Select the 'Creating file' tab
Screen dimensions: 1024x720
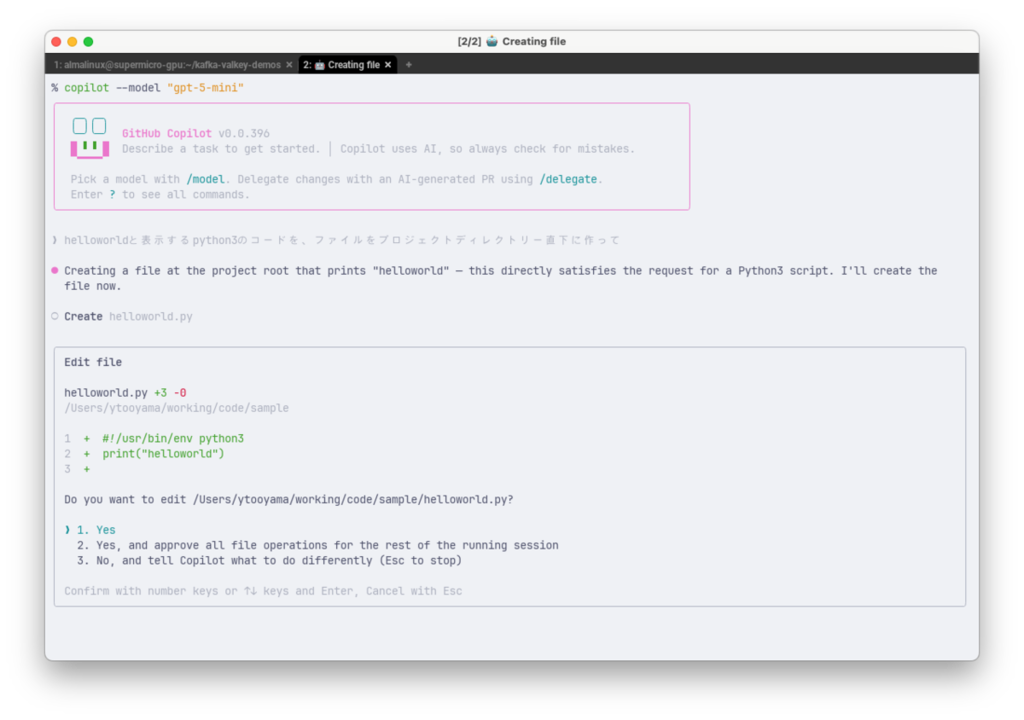click(347, 65)
